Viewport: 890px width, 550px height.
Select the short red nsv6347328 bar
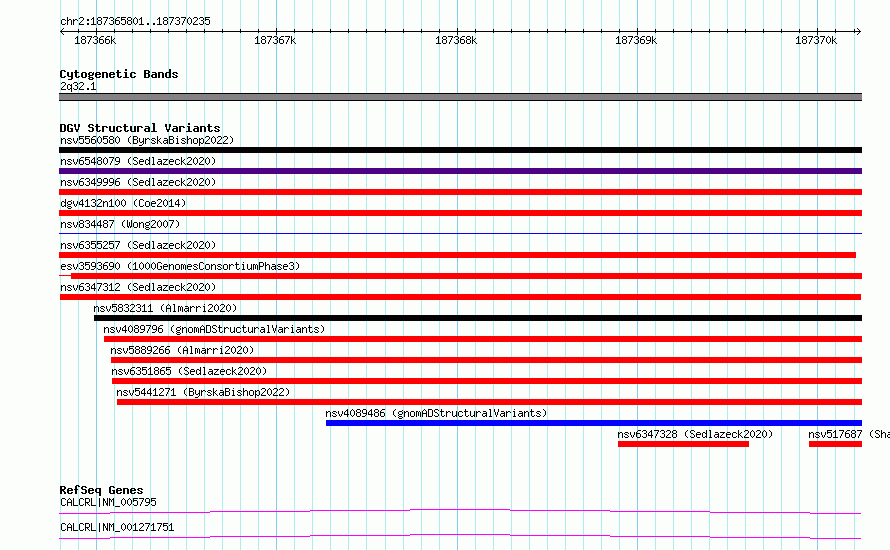pos(683,444)
